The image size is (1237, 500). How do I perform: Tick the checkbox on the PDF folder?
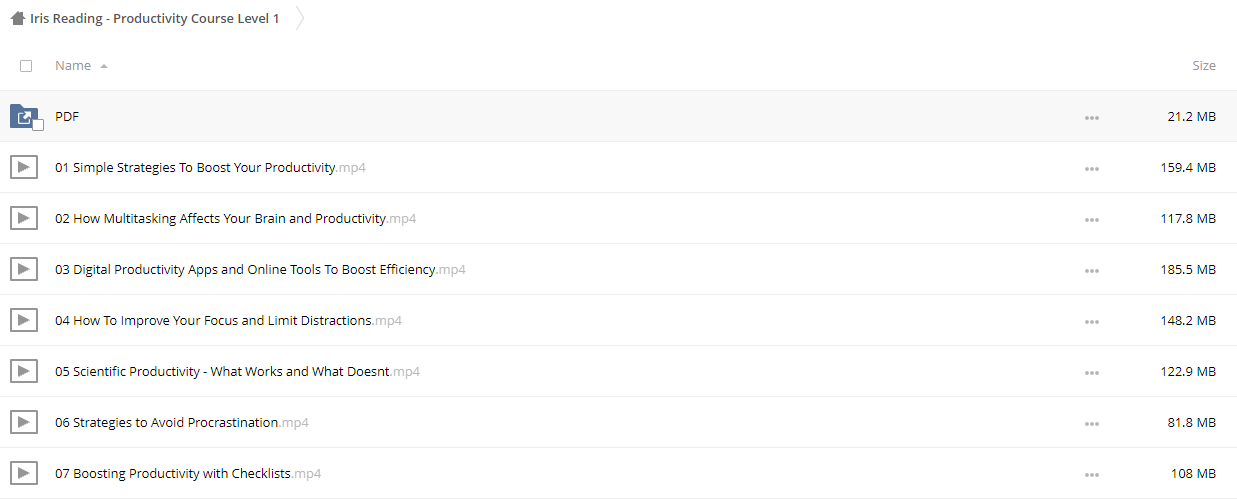[38, 125]
